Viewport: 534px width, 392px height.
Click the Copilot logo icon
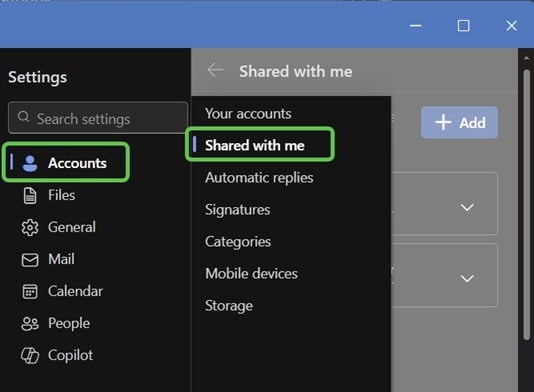click(30, 356)
